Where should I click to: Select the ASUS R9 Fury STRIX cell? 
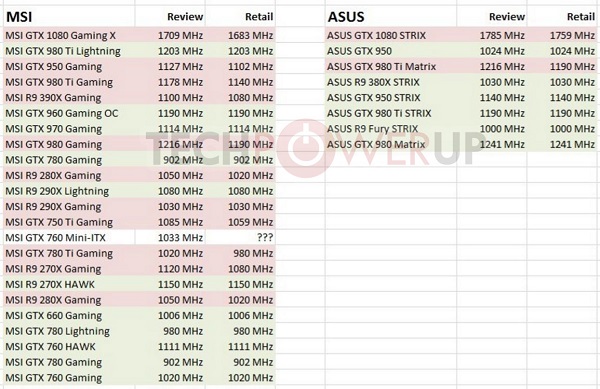(x=391, y=129)
